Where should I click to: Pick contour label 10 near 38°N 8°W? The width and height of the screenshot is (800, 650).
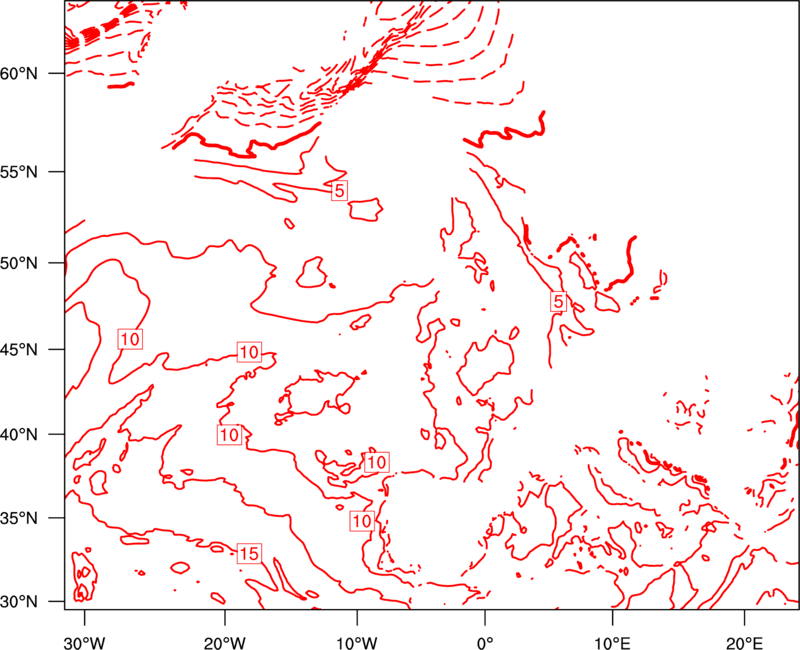pos(377,462)
